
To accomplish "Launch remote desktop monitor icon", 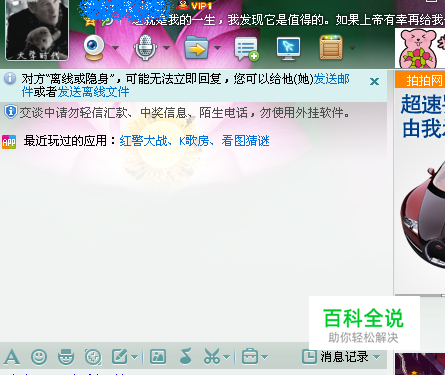I will coord(288,49).
